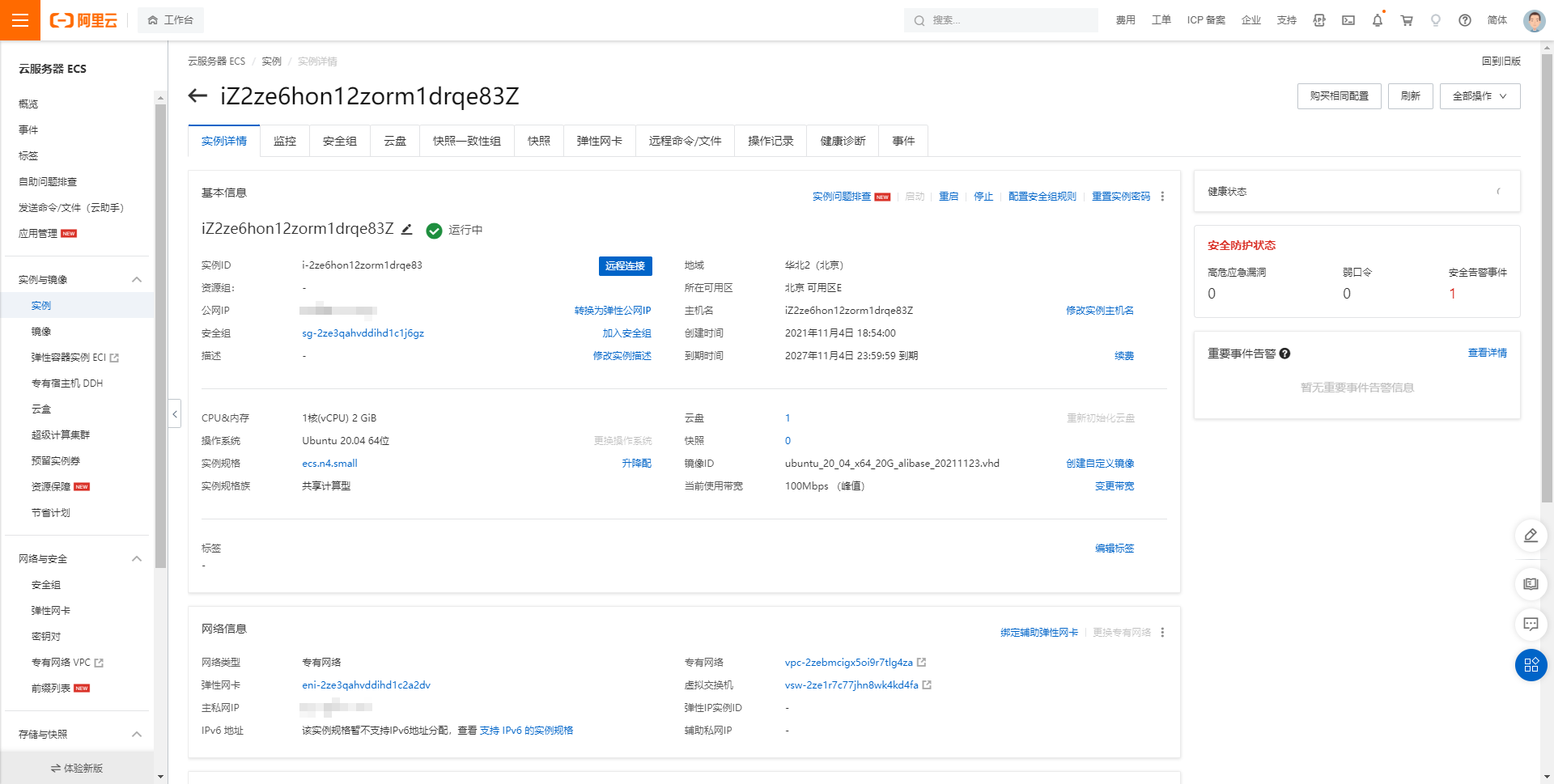The width and height of the screenshot is (1554, 784).
Task: Open eni-2ze3qahvddihd1c2a2dv network card link
Action: (x=366, y=685)
